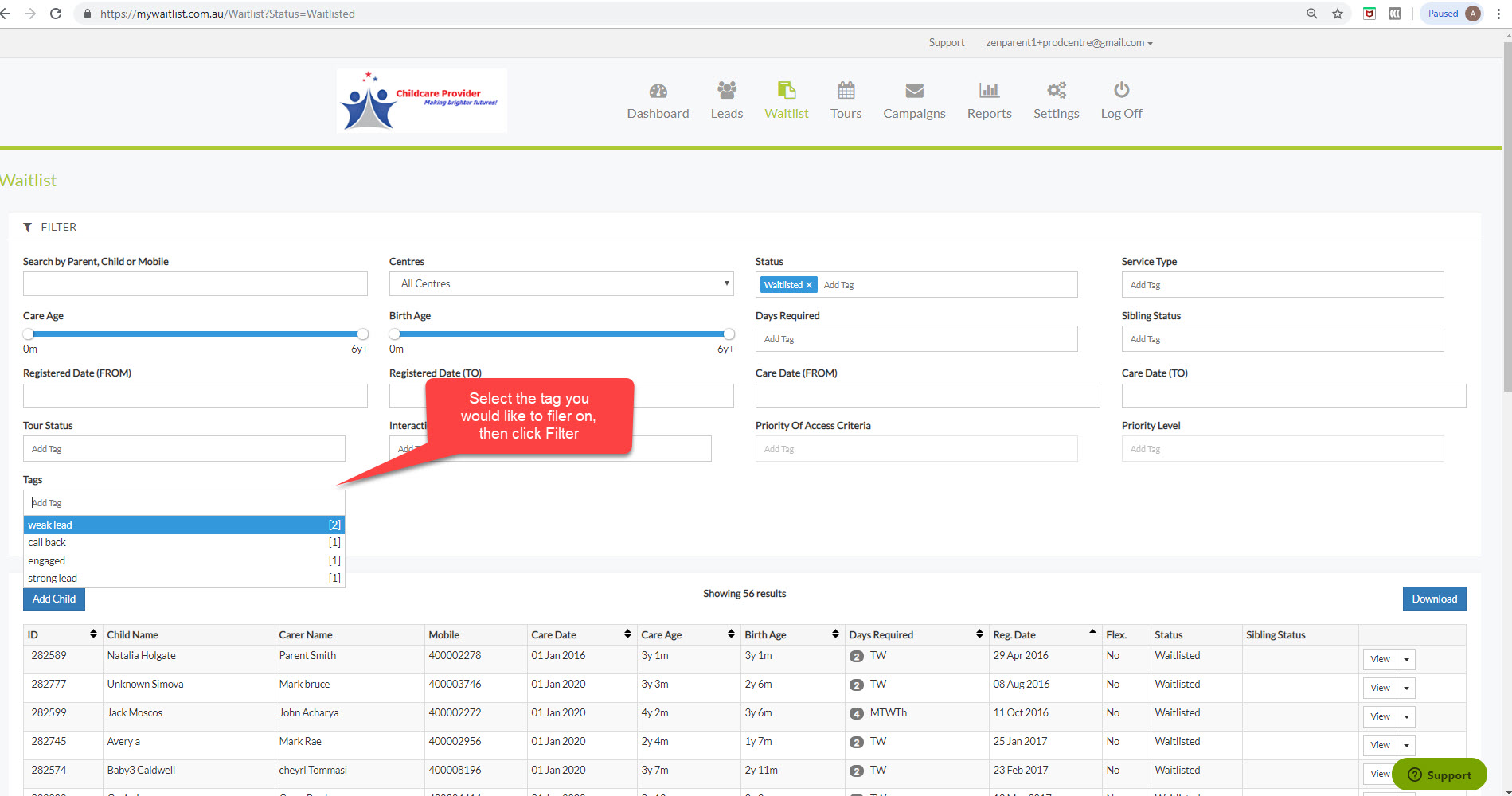Click the Care Age maximum slider handle
1512x796 pixels.
pyautogui.click(x=363, y=334)
